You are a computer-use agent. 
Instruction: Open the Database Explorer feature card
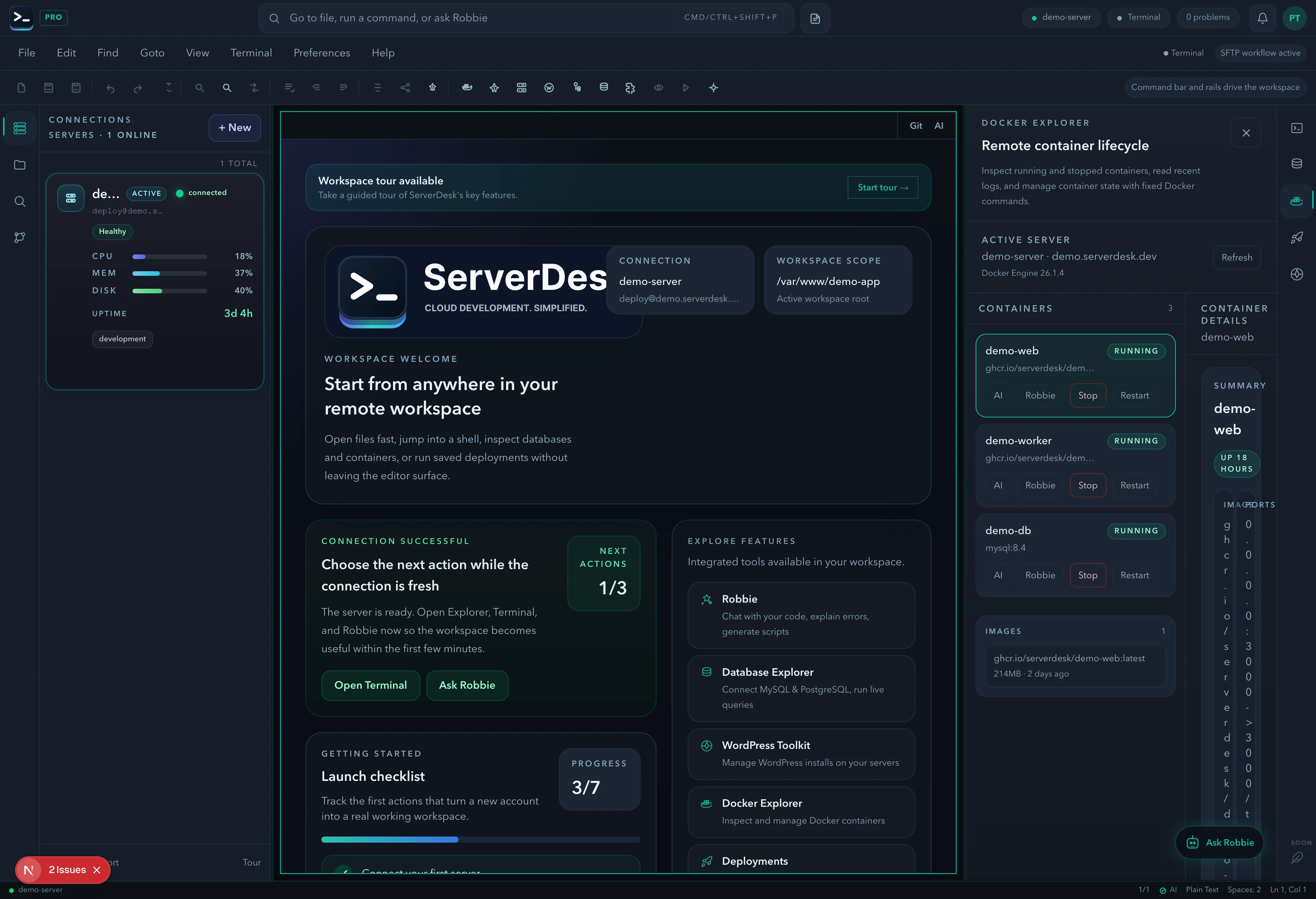click(x=801, y=689)
